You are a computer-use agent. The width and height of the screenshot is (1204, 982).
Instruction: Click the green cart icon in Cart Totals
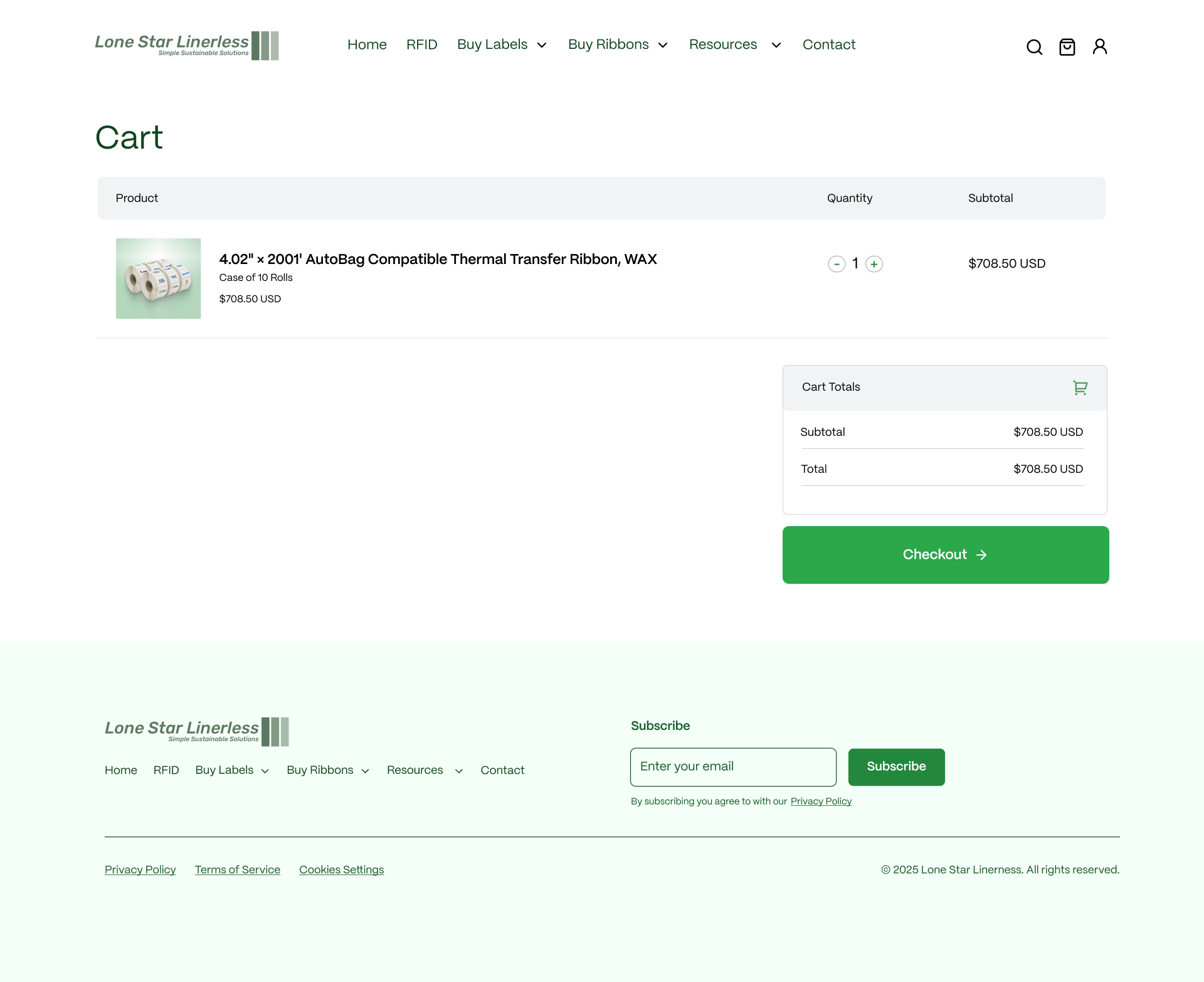(x=1080, y=388)
